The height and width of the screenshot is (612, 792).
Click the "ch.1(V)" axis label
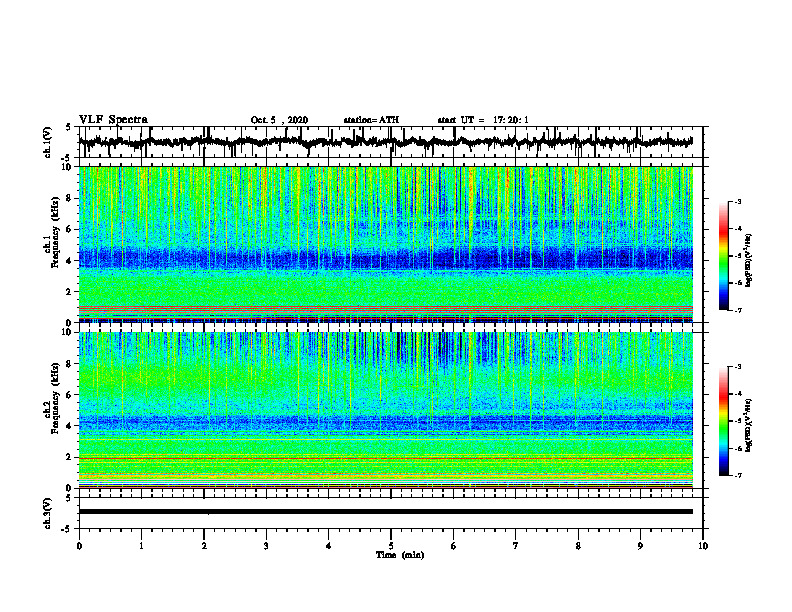pyautogui.click(x=47, y=142)
